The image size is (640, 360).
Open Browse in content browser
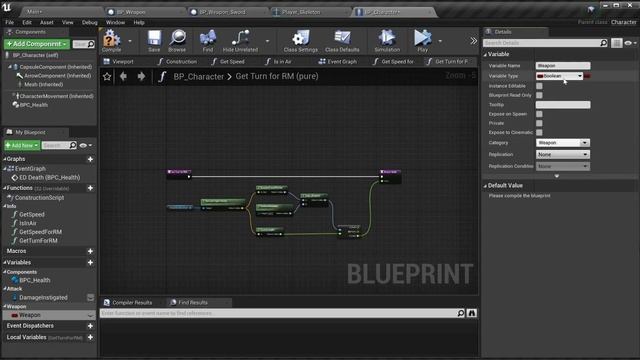pyautogui.click(x=177, y=40)
